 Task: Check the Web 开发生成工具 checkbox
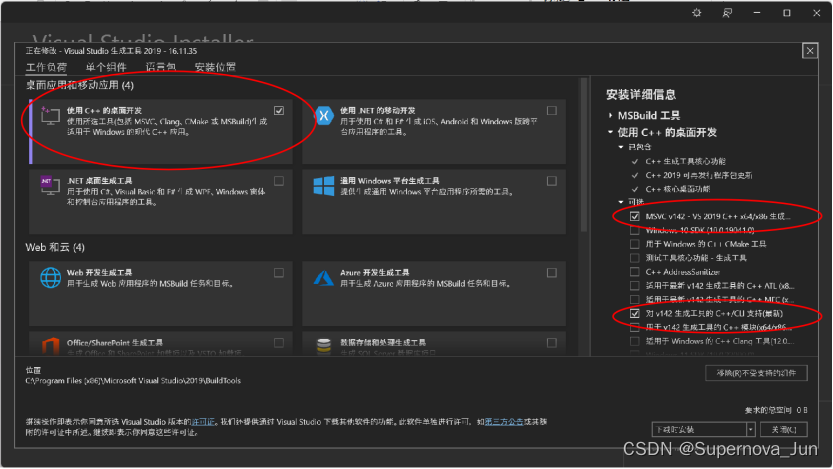click(279, 272)
